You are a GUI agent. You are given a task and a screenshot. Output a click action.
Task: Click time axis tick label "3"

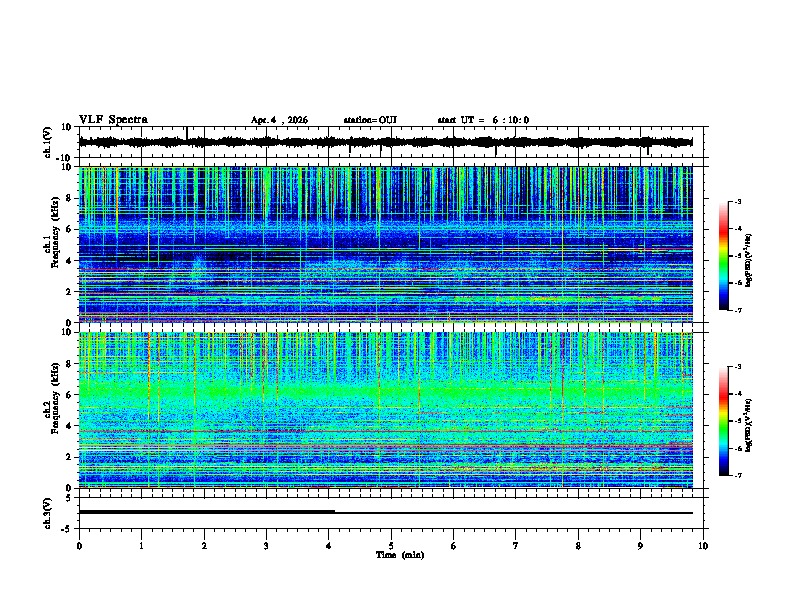click(266, 546)
